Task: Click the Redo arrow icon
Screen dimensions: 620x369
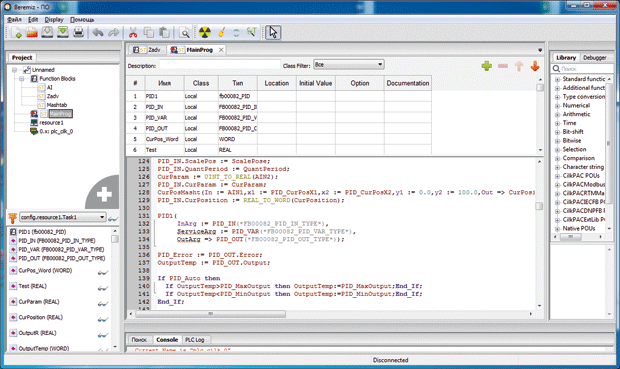Action: (113, 32)
